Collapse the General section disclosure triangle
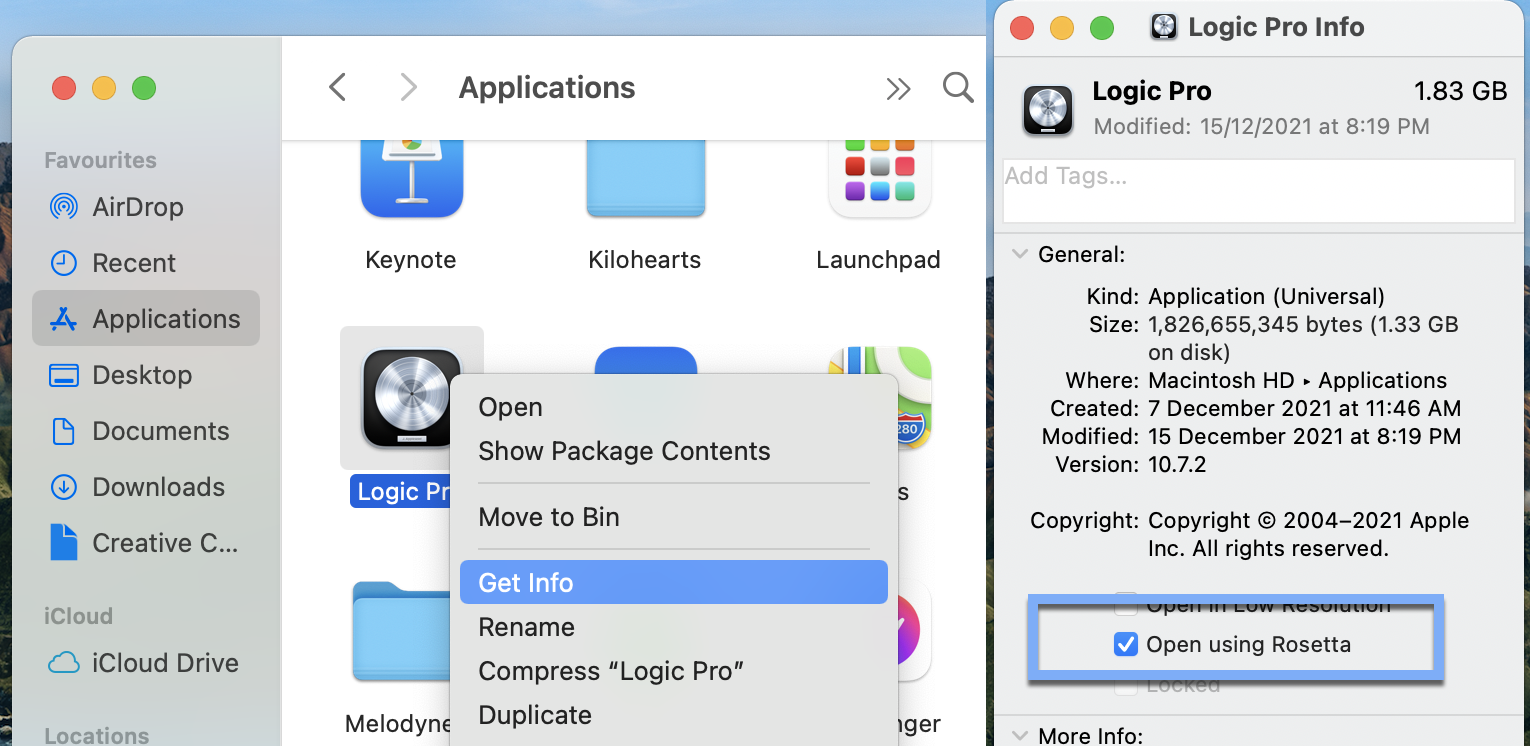Image resolution: width=1530 pixels, height=746 pixels. [x=1019, y=255]
